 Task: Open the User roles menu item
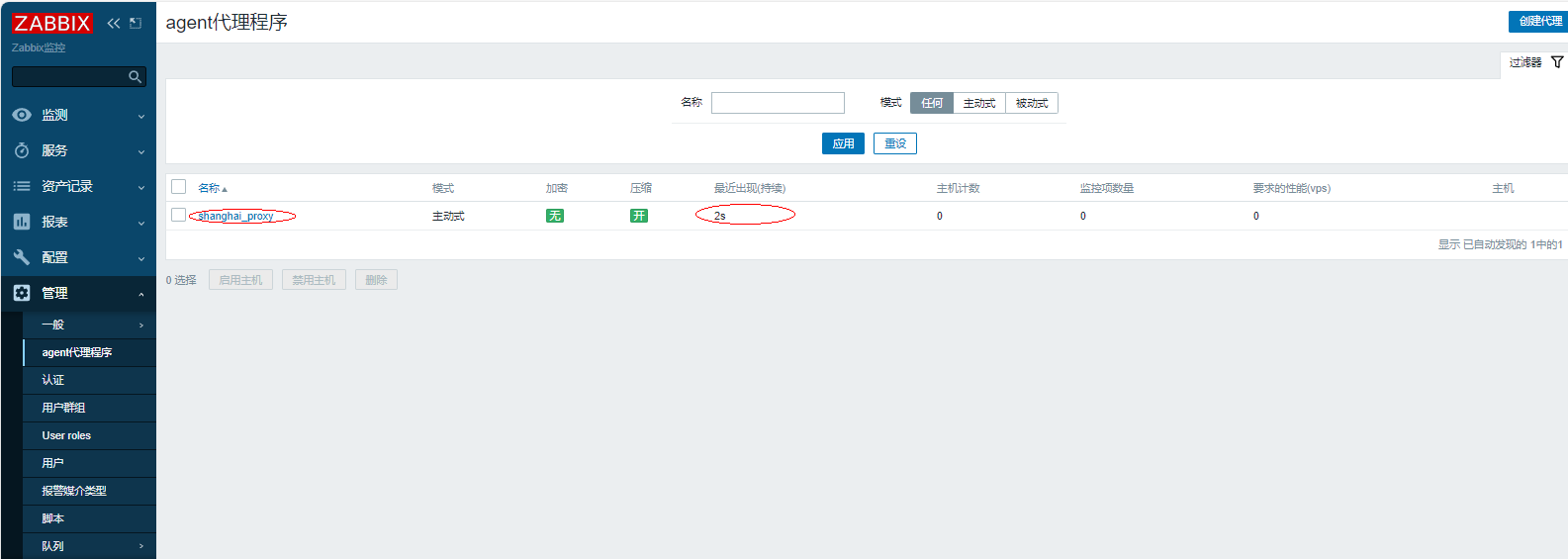coord(66,435)
